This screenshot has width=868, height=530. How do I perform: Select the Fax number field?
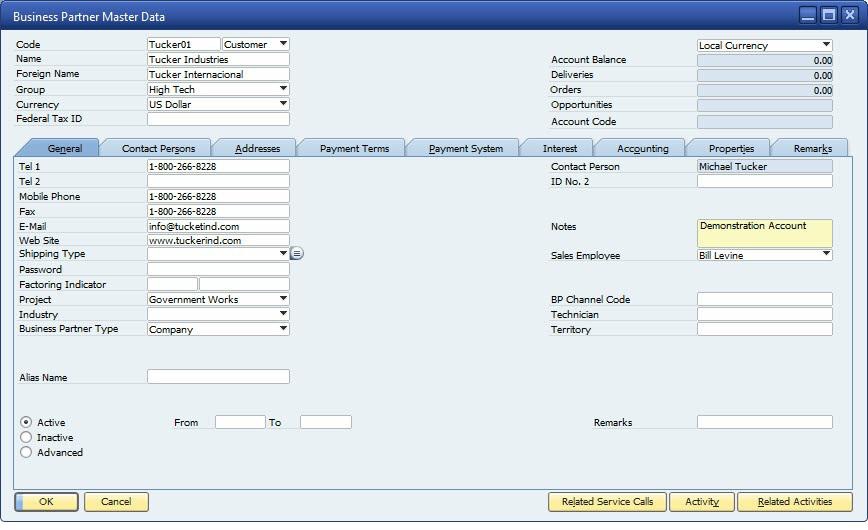point(218,210)
